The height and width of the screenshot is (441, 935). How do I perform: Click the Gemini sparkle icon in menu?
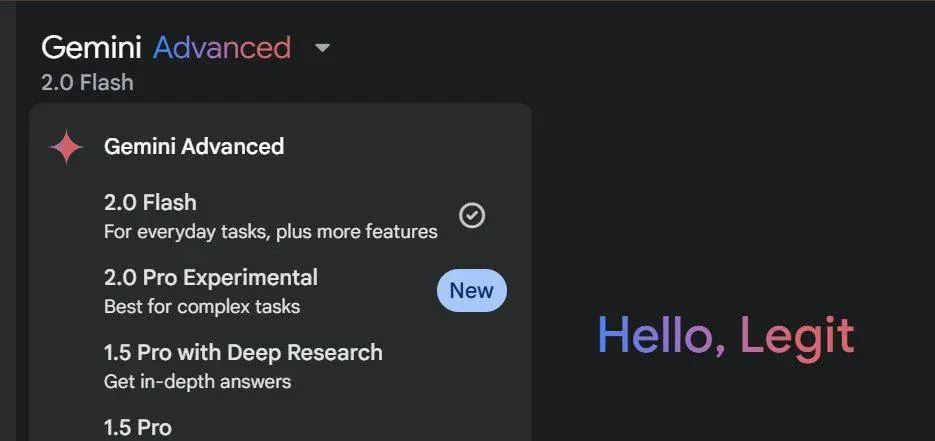tap(66, 147)
